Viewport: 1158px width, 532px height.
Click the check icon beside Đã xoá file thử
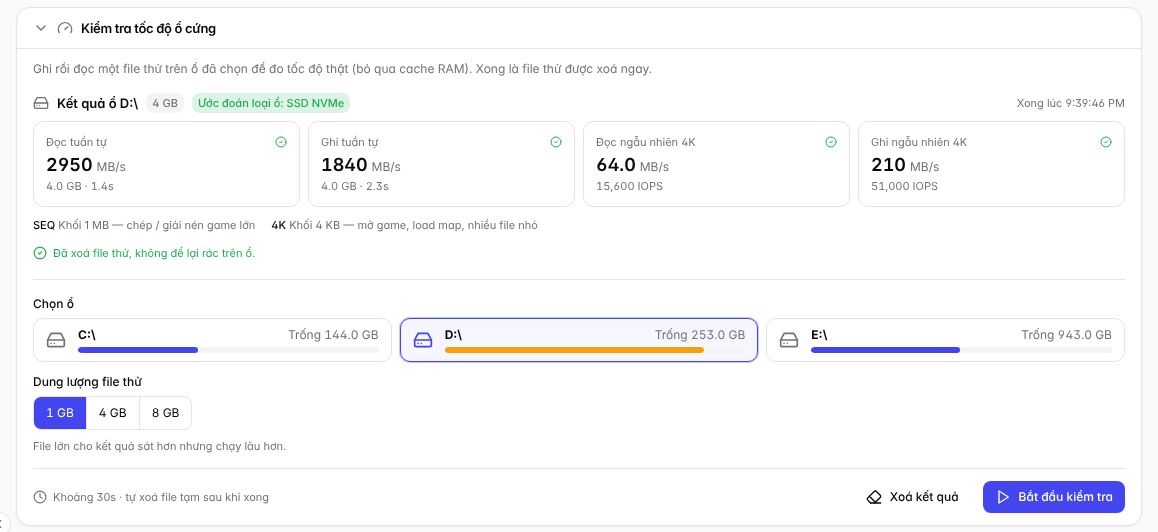pyautogui.click(x=40, y=253)
